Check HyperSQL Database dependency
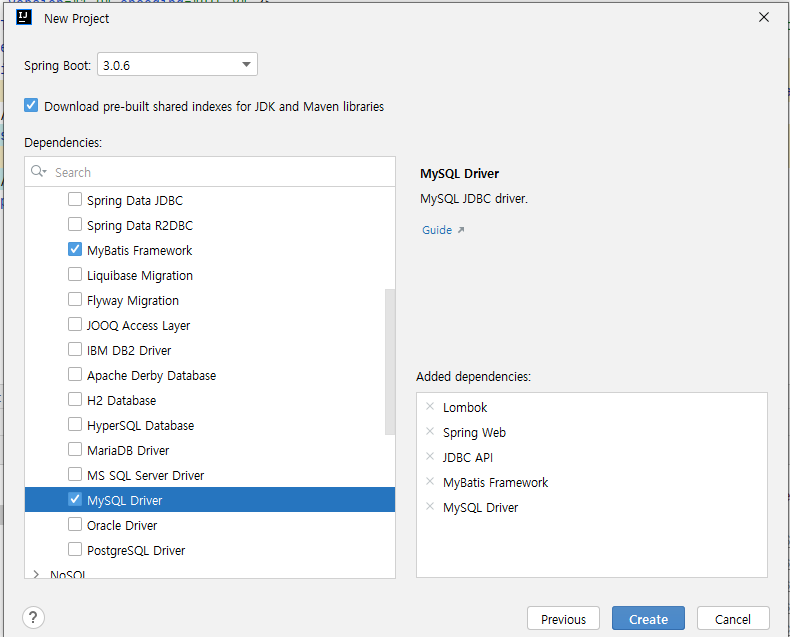Viewport: 790px width, 637px height. [75, 424]
